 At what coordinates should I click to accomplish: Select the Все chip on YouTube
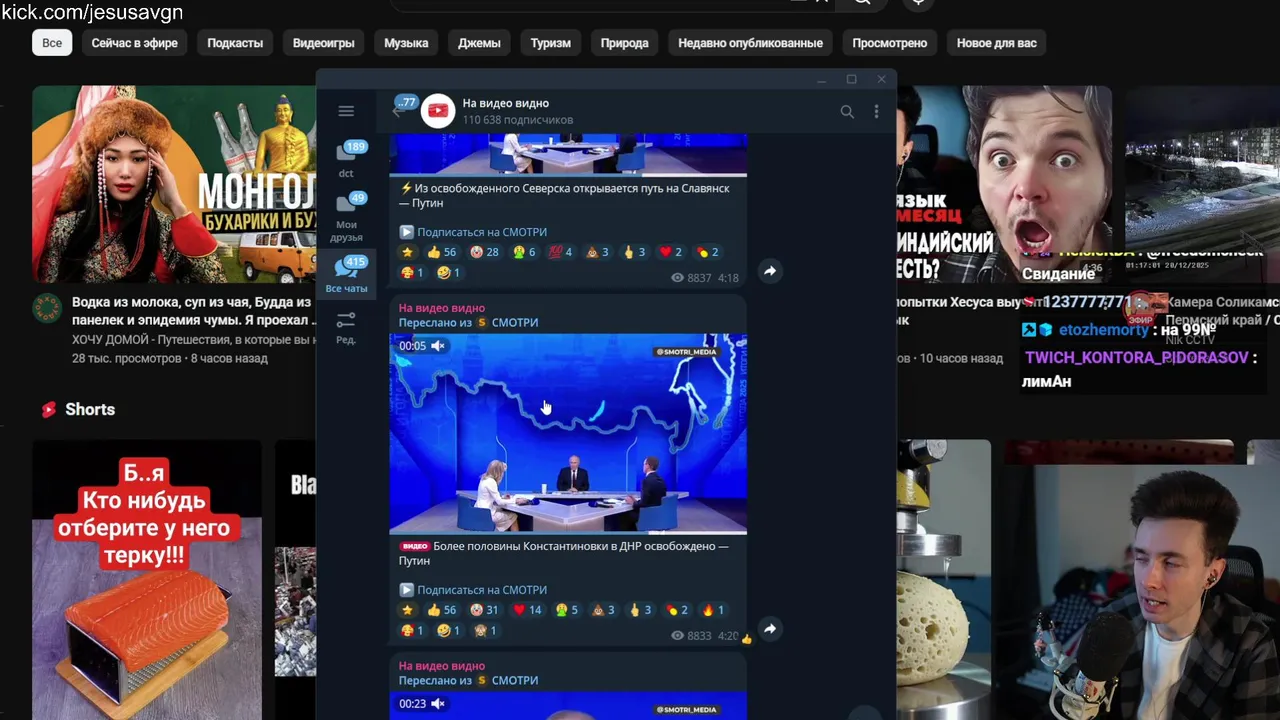(52, 43)
